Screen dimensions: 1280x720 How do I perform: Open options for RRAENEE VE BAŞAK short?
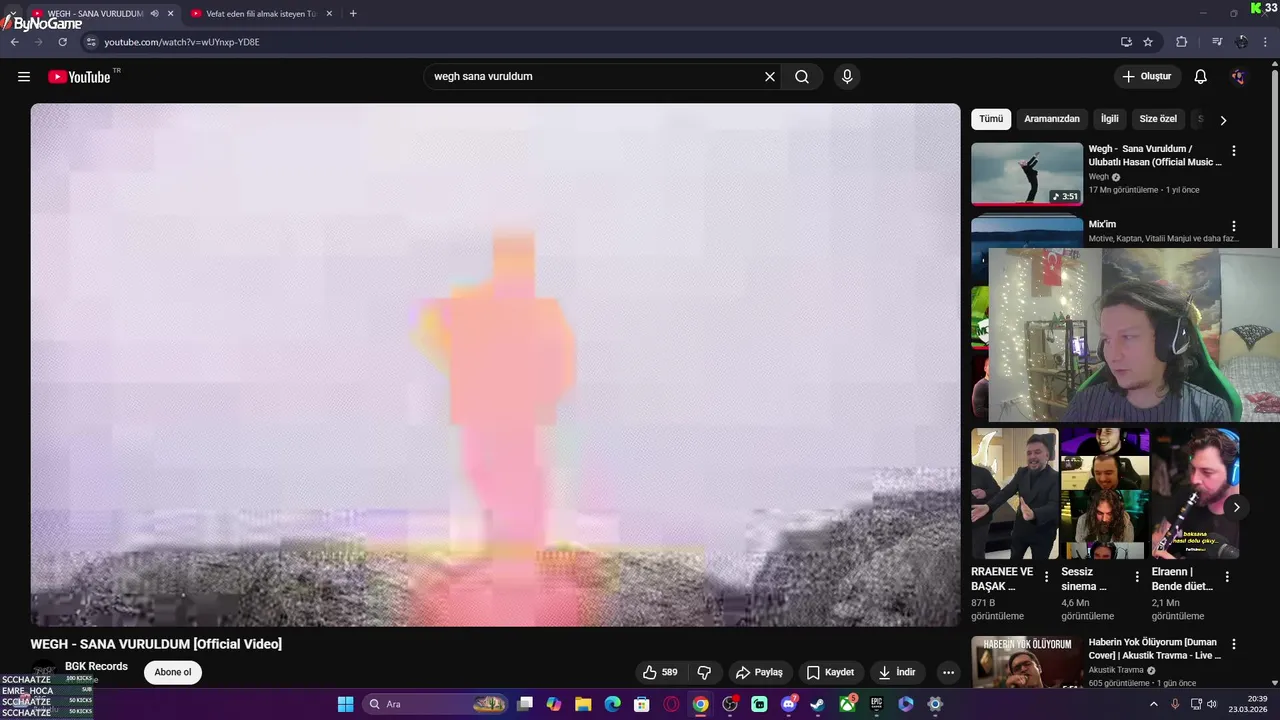pyautogui.click(x=1047, y=577)
